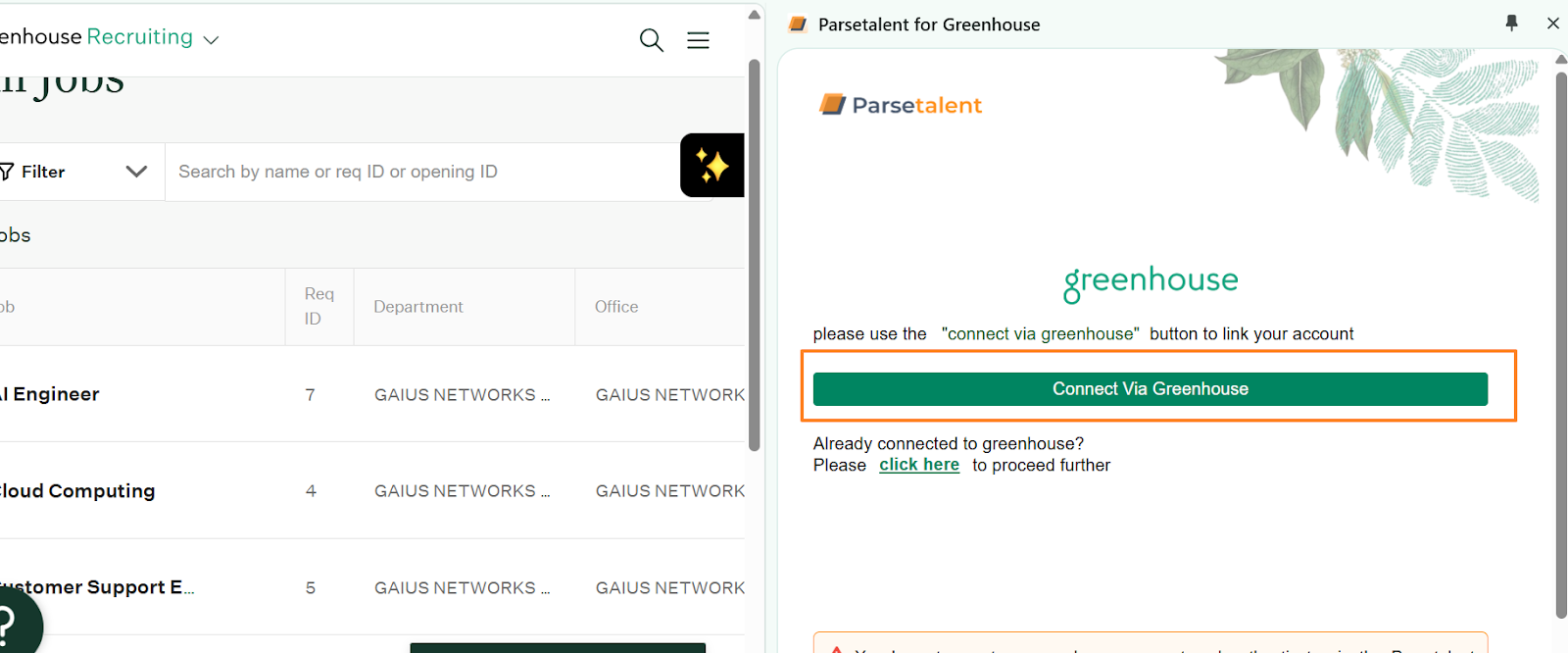Click the Parsetalent logo in the panel
1568x653 pixels.
coord(901,105)
